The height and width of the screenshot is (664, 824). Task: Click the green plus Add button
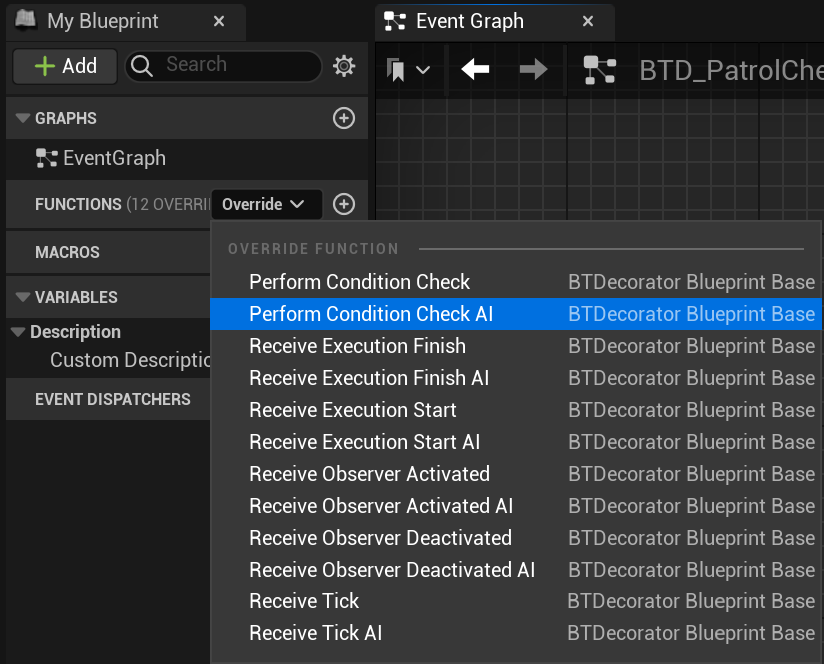[x=65, y=66]
